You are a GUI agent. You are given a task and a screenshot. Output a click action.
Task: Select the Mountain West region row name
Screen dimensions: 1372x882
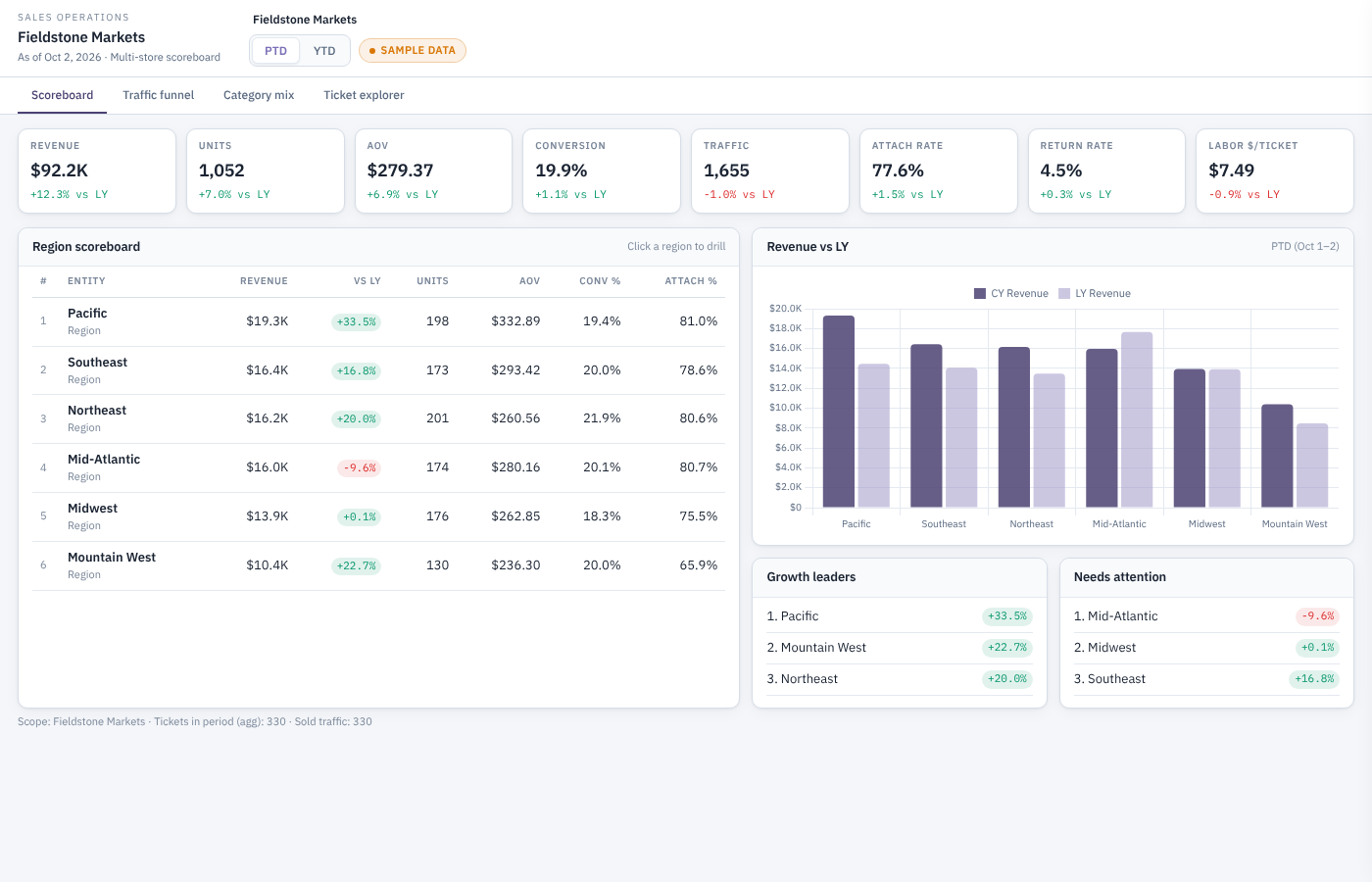pos(112,558)
